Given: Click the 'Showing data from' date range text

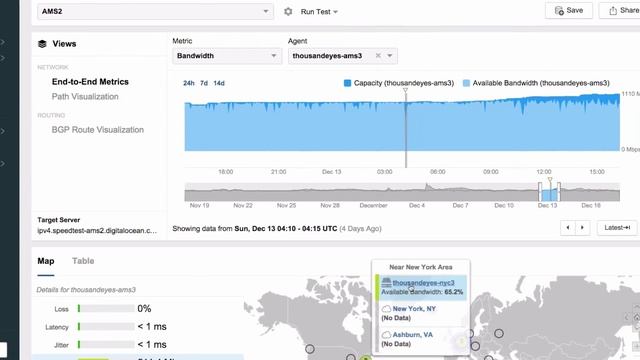Looking at the screenshot, I should tap(277, 229).
